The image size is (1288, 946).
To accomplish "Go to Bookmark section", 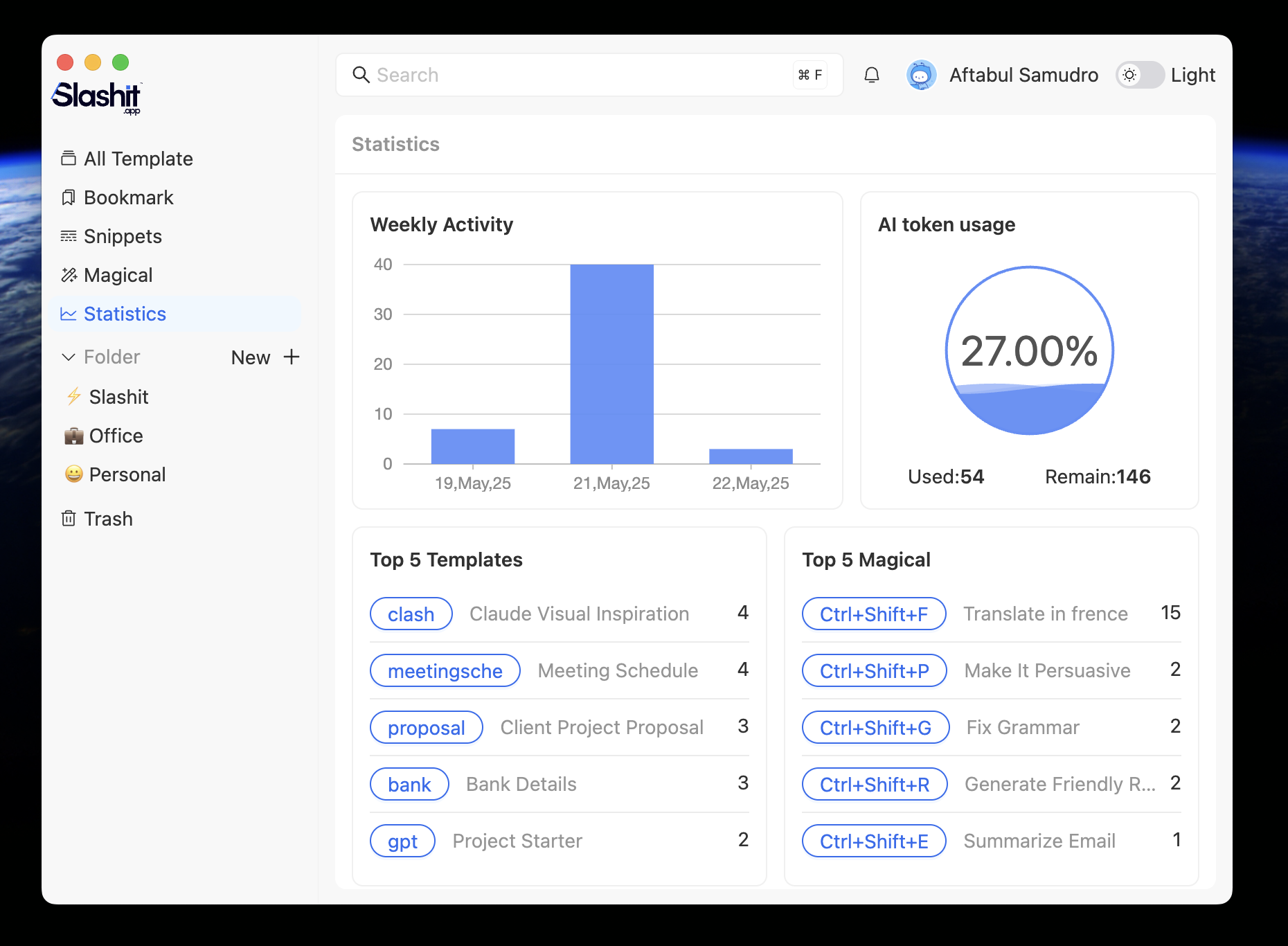I will click(177, 197).
